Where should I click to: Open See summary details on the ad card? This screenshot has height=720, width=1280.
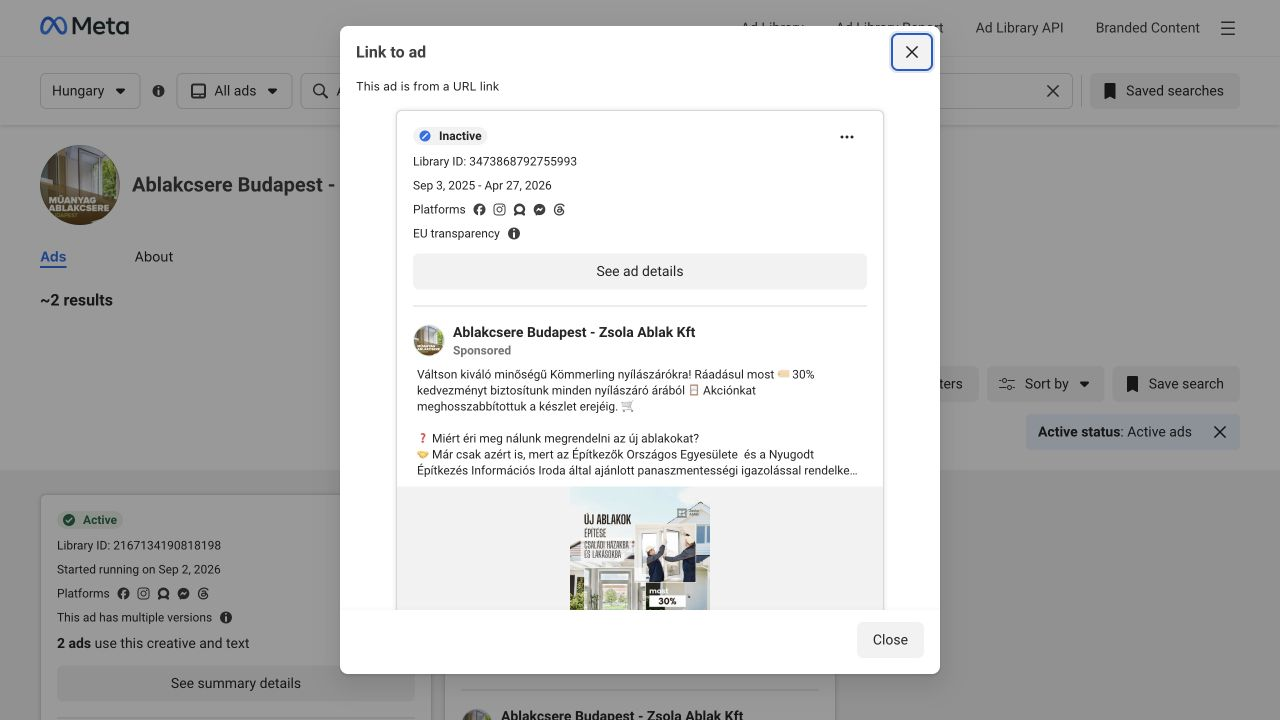[236, 684]
